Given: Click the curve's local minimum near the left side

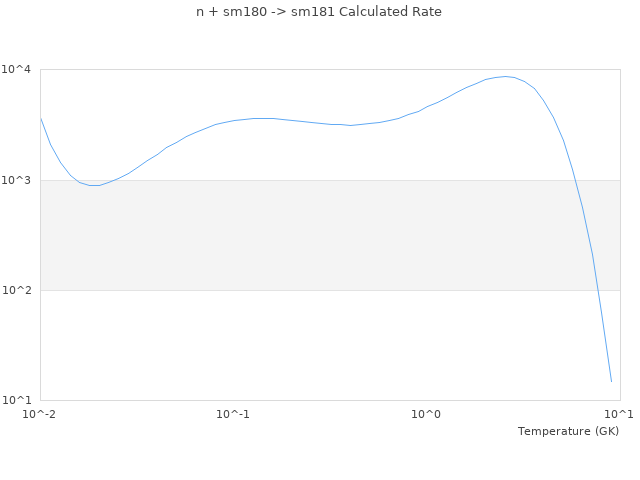Looking at the screenshot, I should (95, 185).
